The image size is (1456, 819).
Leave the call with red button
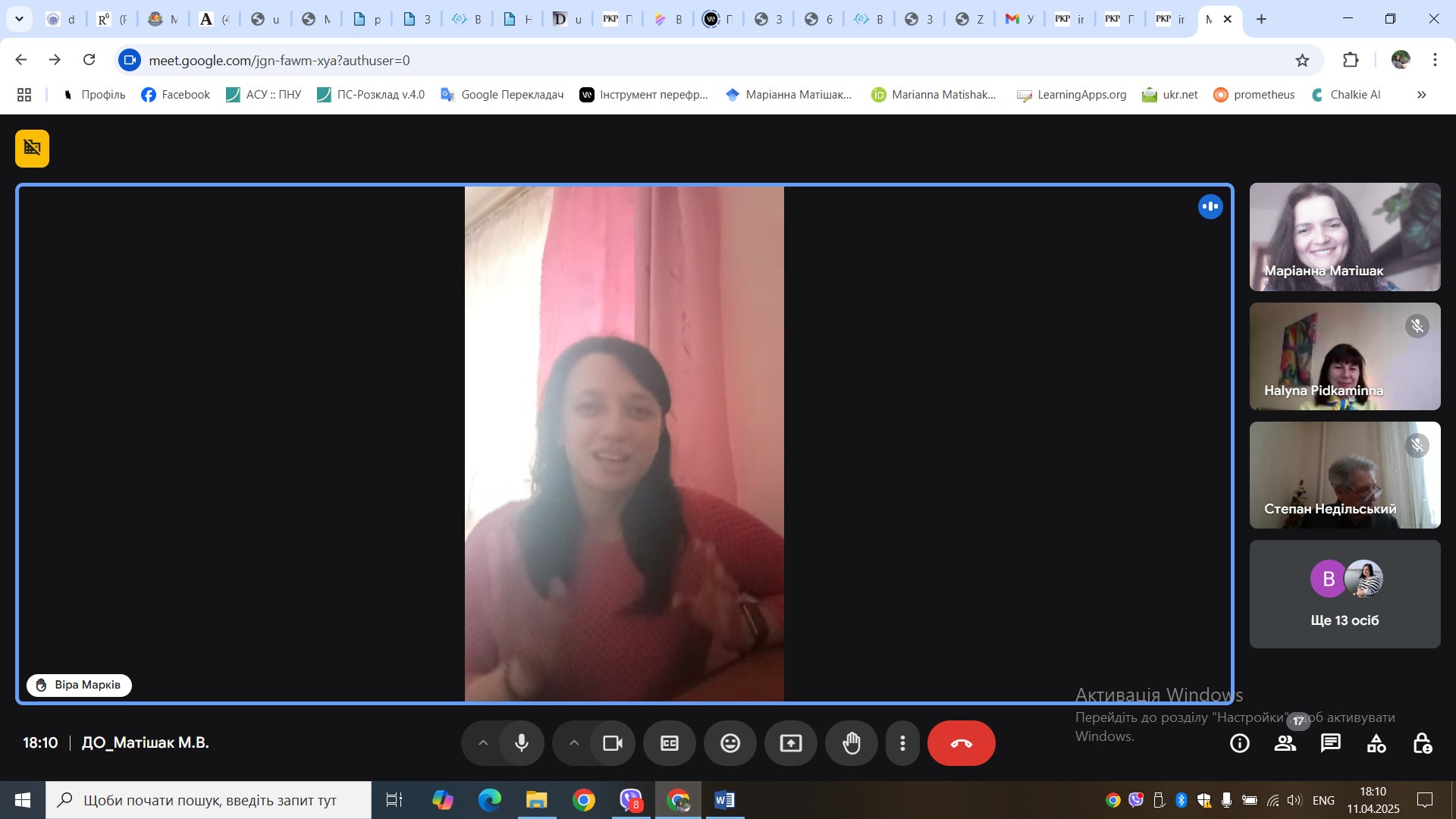tap(961, 743)
